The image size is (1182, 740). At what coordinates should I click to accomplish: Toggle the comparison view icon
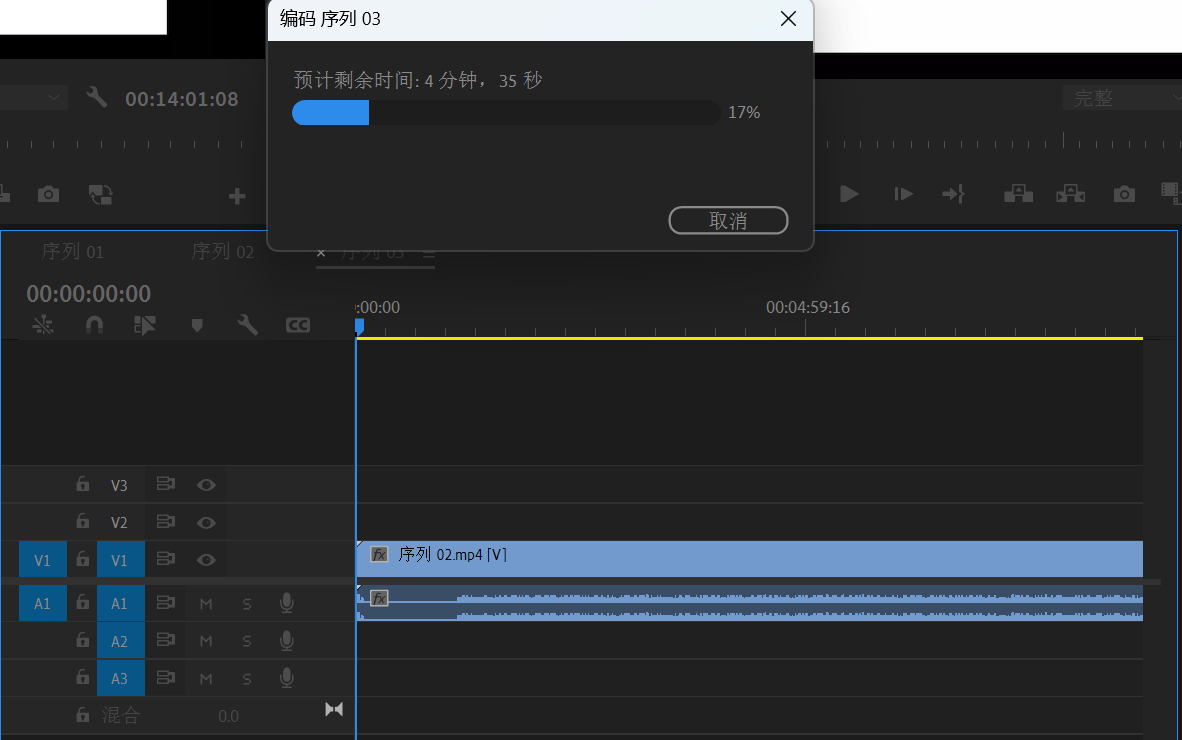(x=100, y=194)
